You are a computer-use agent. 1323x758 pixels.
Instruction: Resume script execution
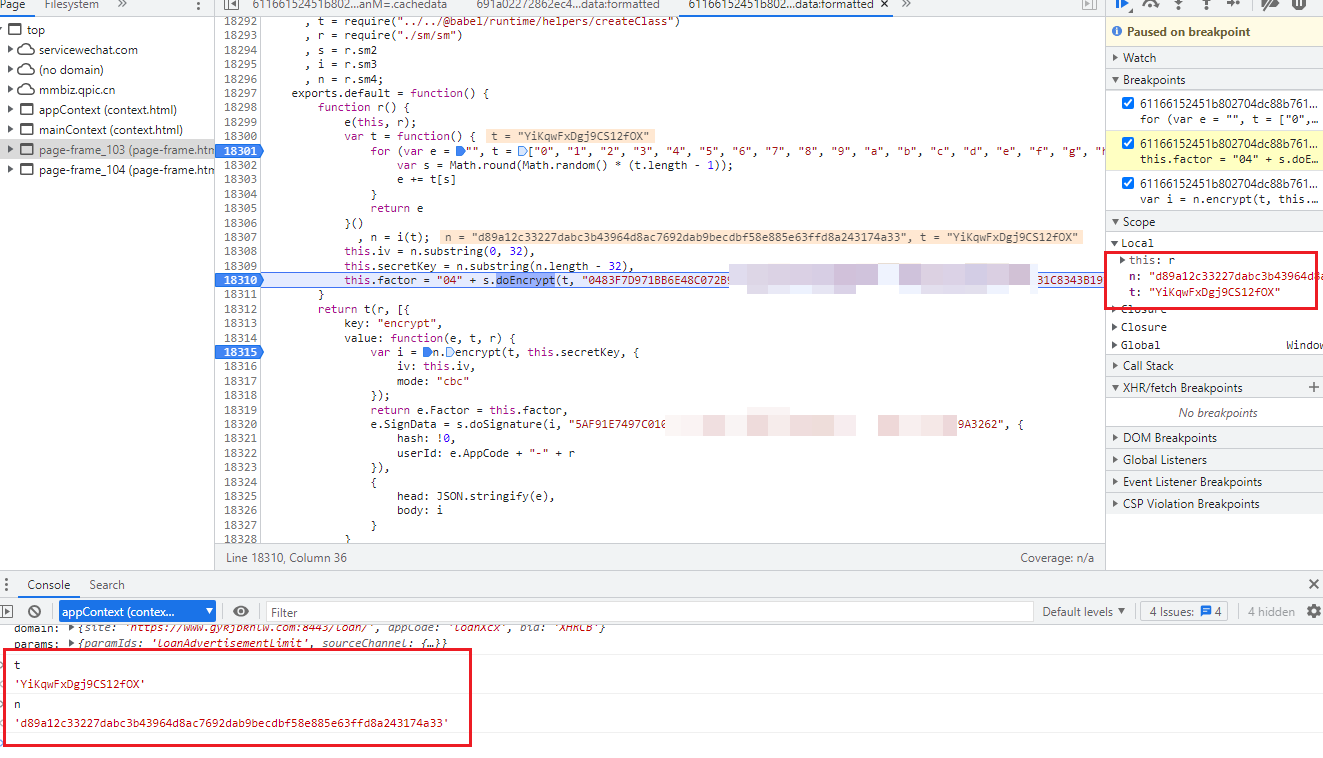[x=1124, y=4]
